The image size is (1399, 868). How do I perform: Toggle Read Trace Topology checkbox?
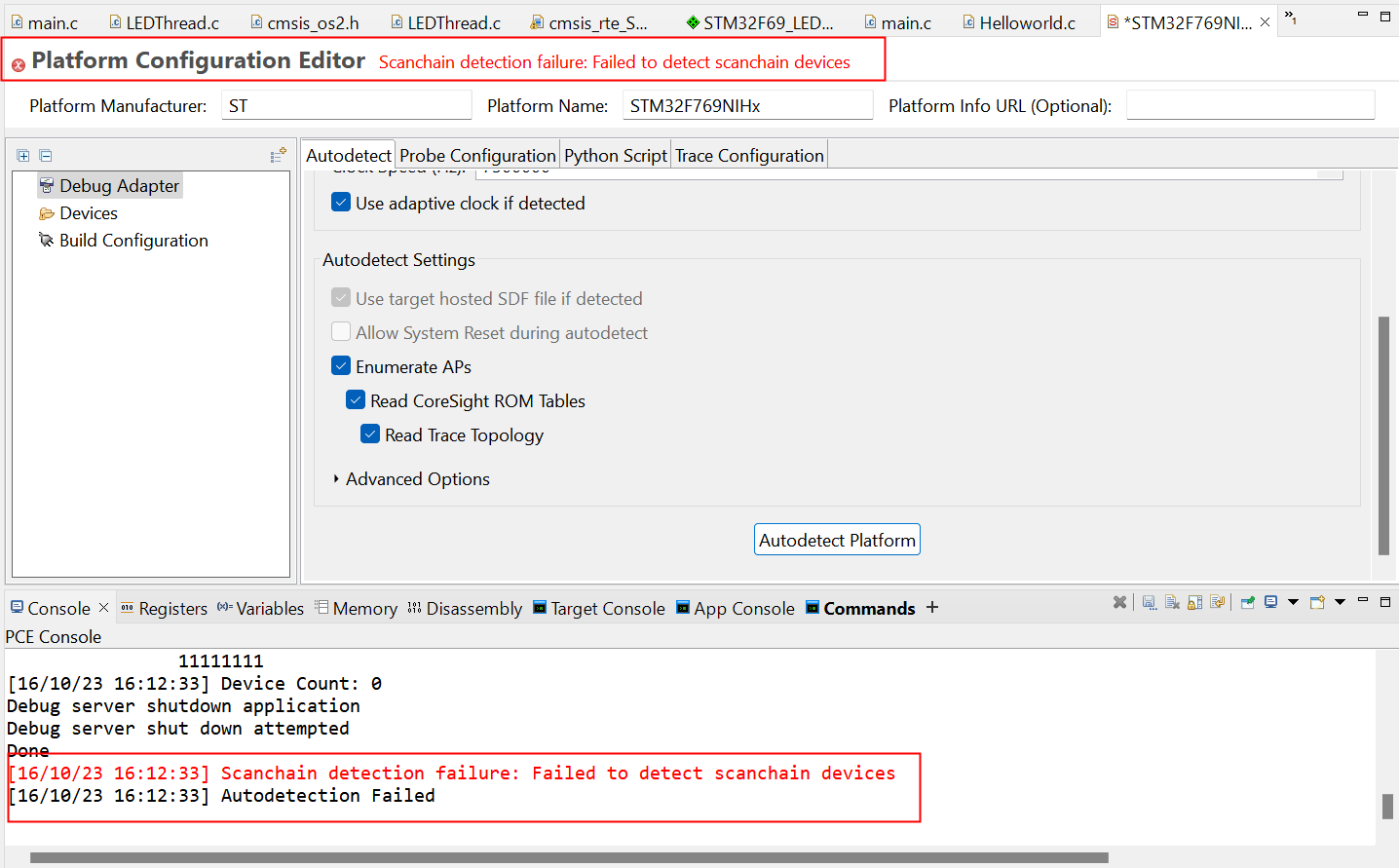click(370, 434)
